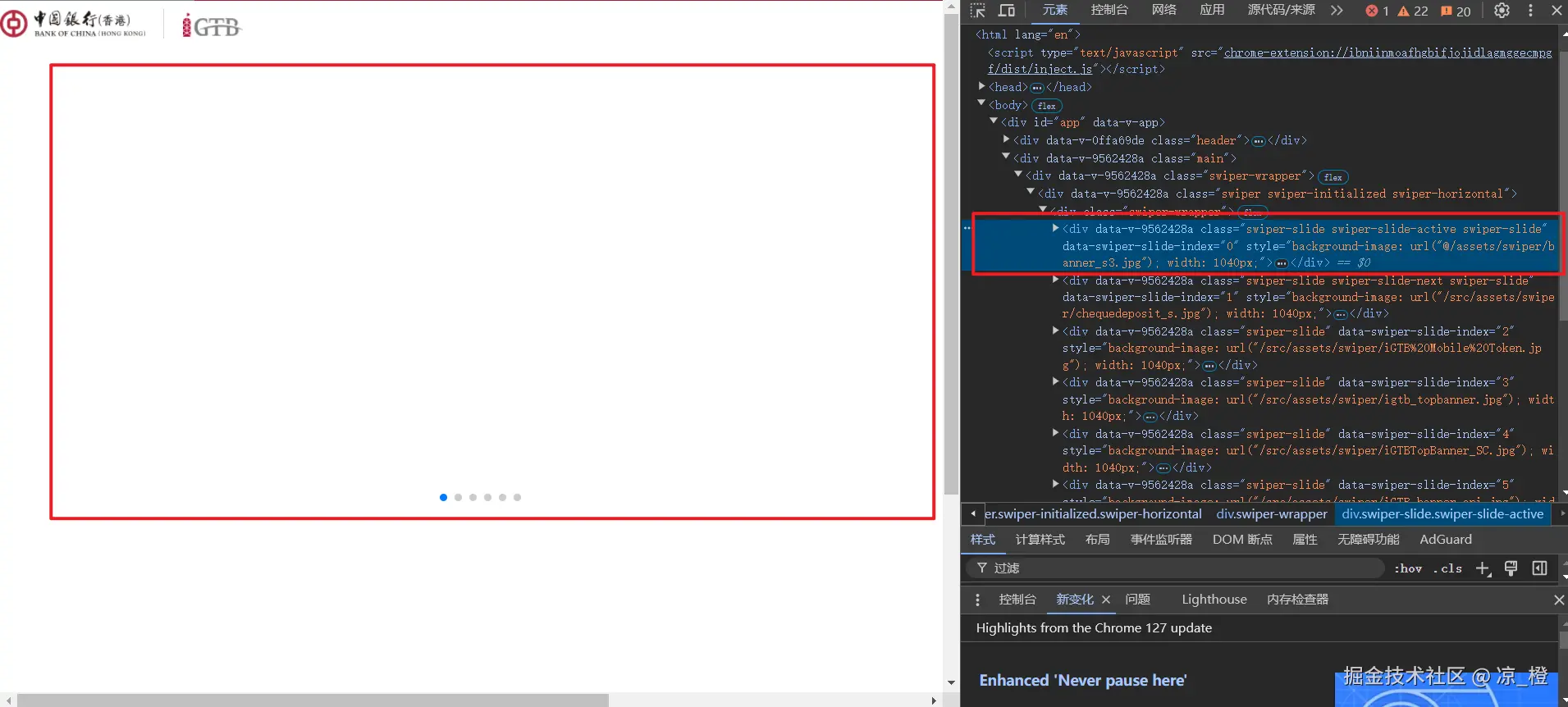Switch to the 源代码/来源 tab
This screenshot has height=707, width=1568.
(1281, 11)
